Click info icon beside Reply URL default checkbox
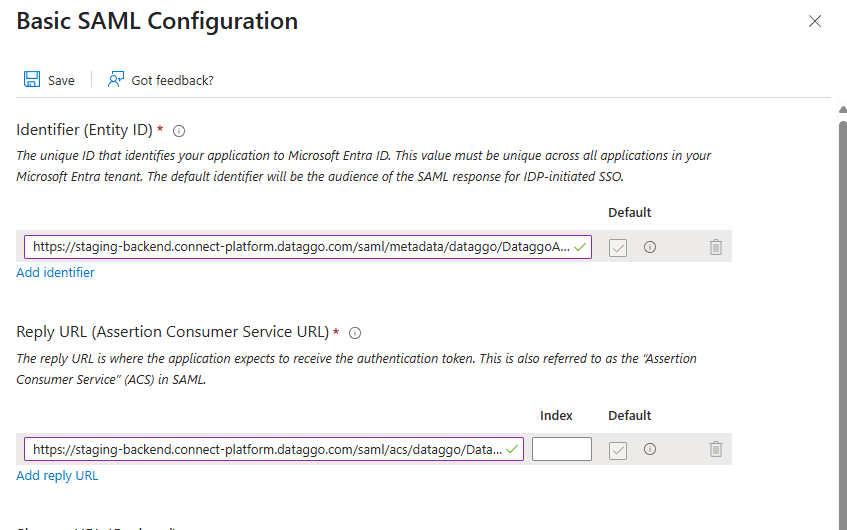847x530 pixels. (650, 449)
